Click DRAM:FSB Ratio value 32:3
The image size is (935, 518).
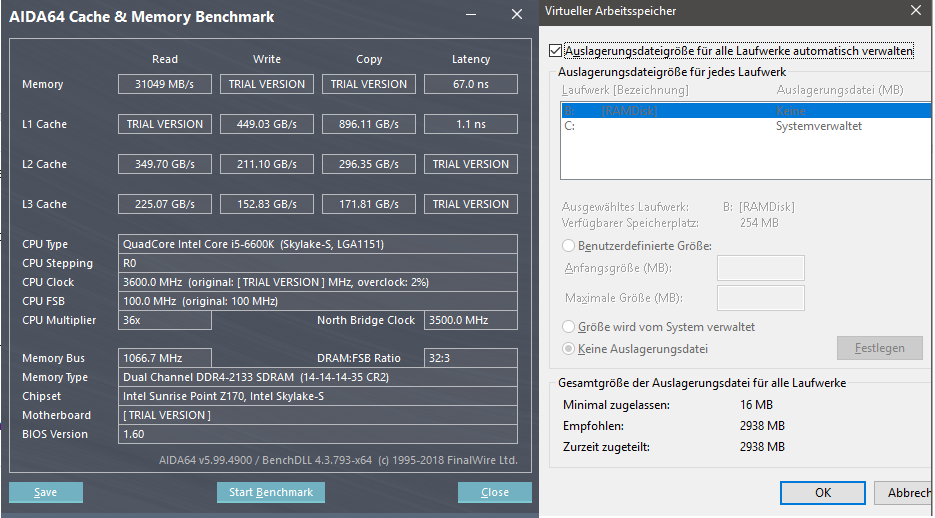click(x=470, y=358)
